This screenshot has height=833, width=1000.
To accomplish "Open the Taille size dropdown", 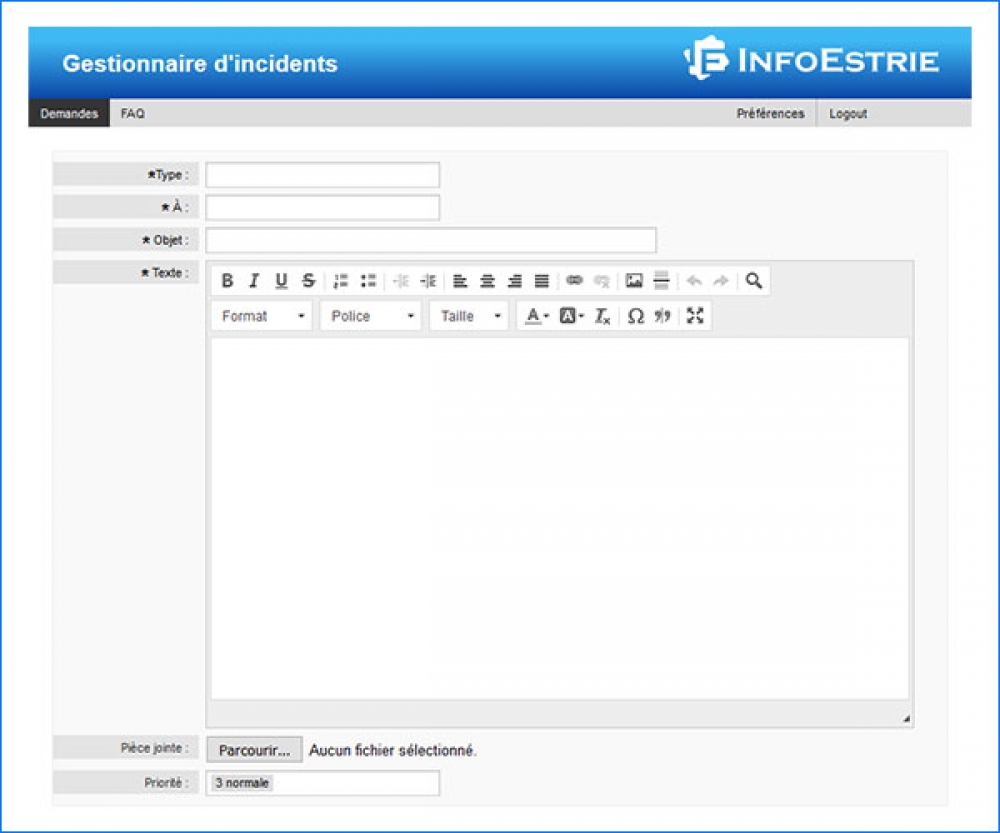I will click(469, 316).
